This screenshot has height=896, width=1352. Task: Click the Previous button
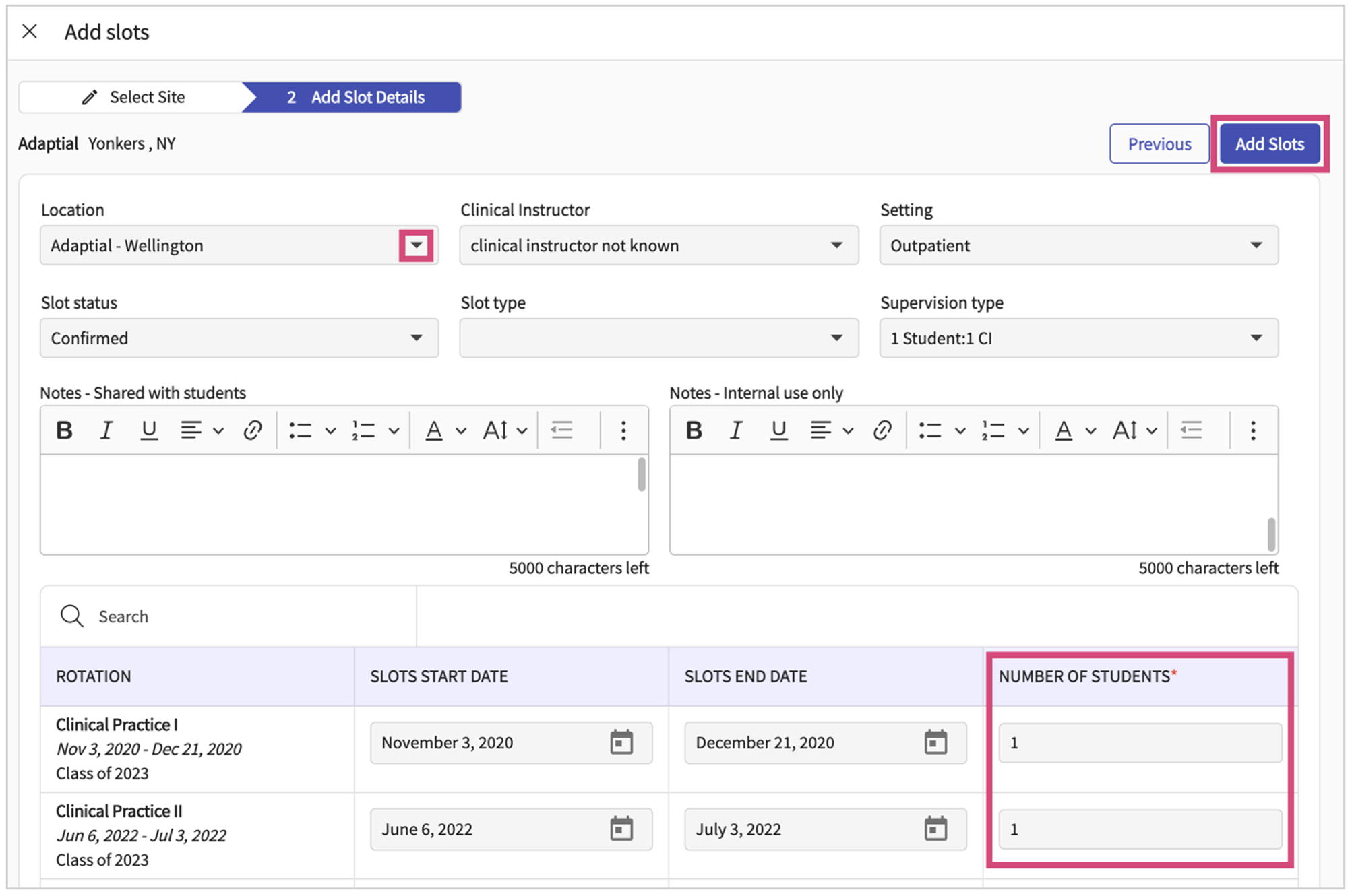click(x=1159, y=143)
